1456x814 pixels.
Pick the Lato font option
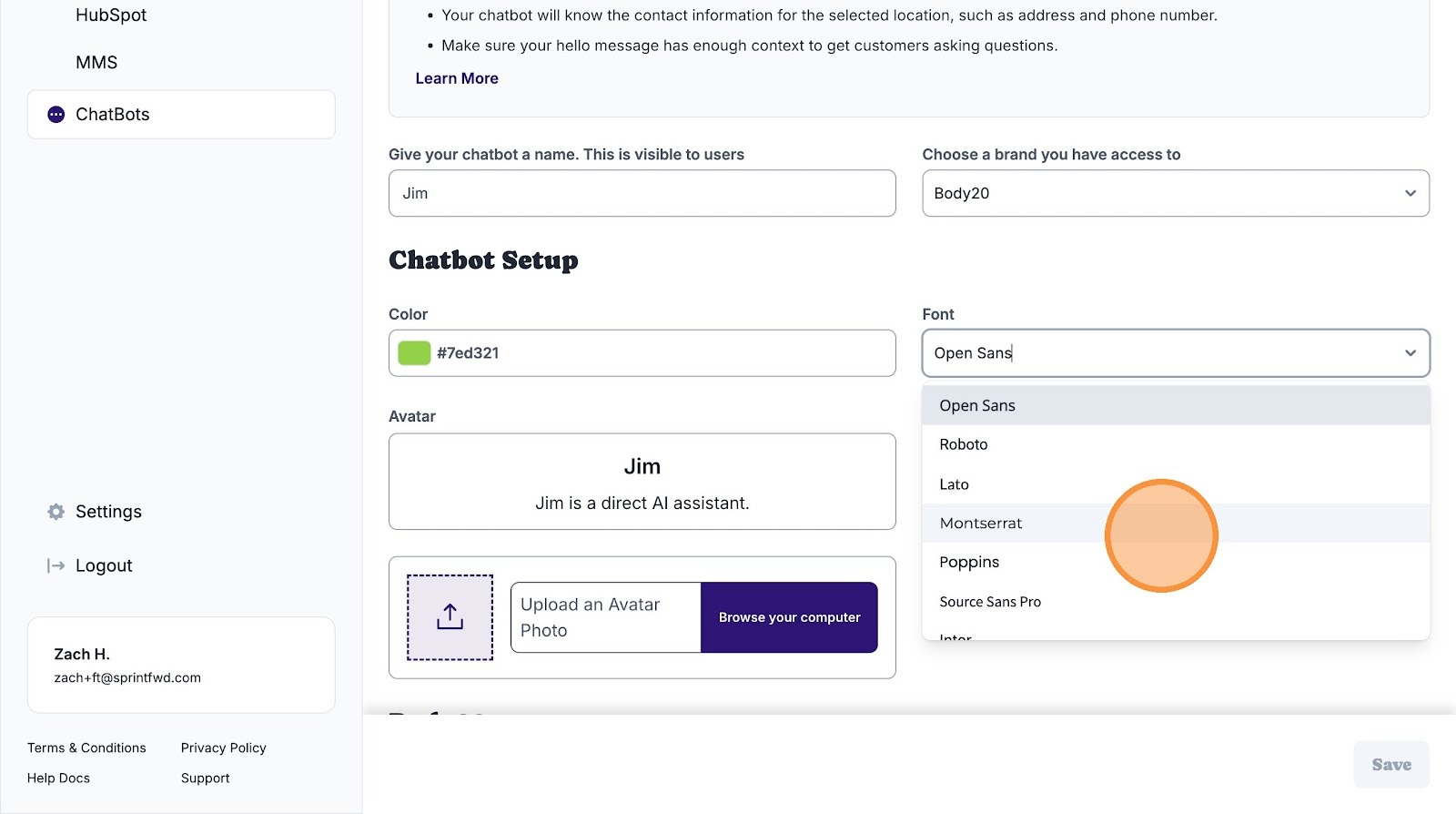coord(954,484)
